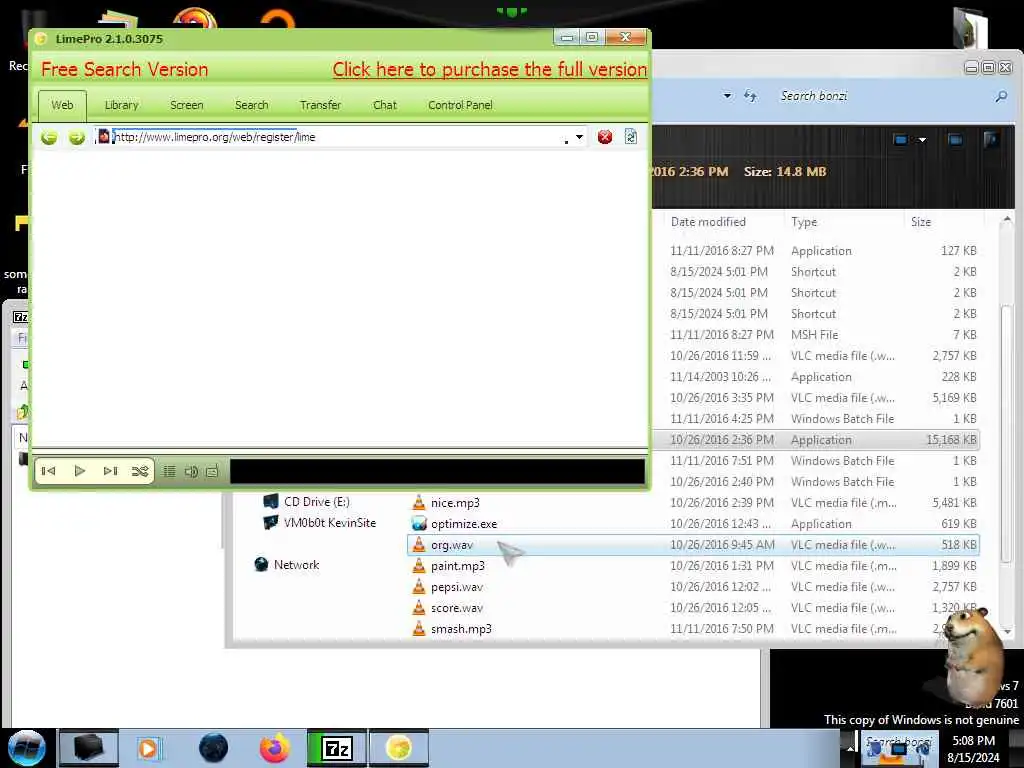This screenshot has width=1024, height=768.
Task: Click the black box taskbar button
Action: pyautogui.click(x=89, y=748)
